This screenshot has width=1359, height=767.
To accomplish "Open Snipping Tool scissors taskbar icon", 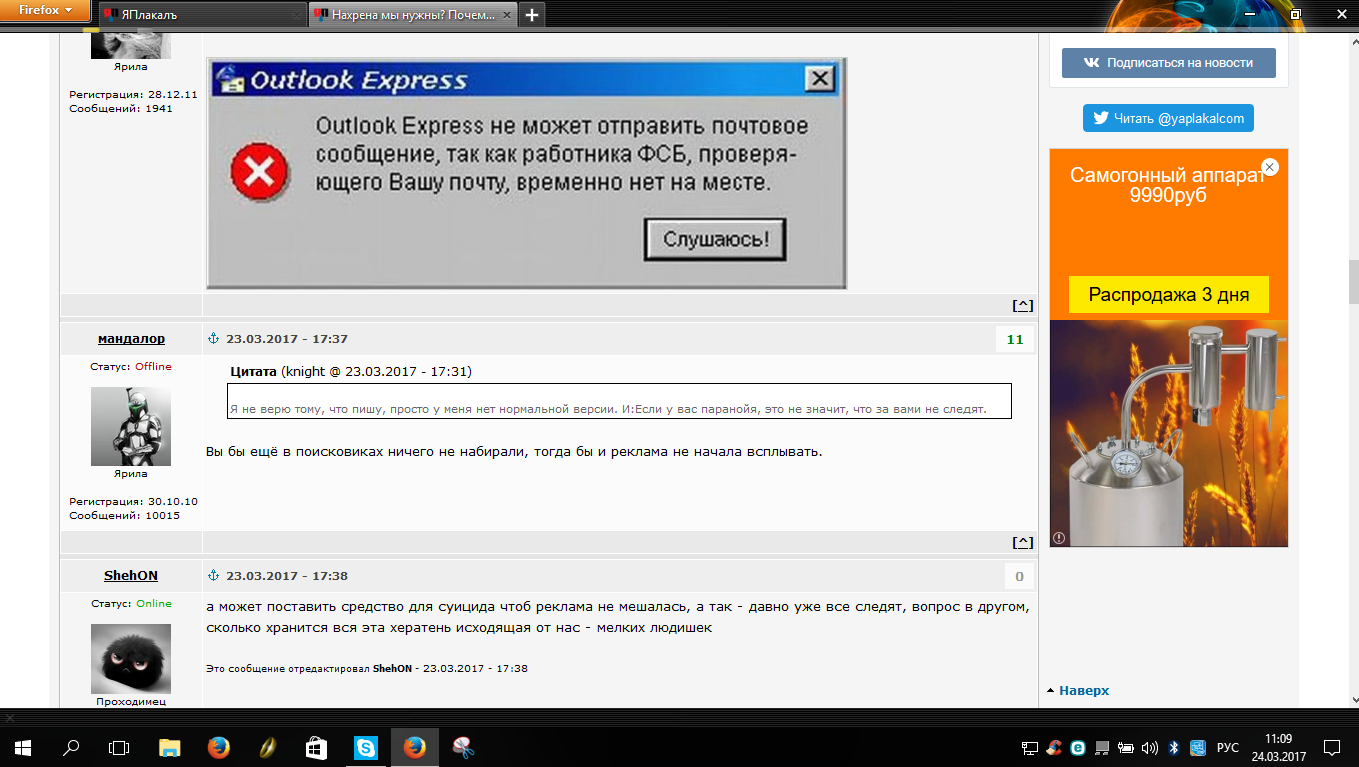I will pos(463,747).
